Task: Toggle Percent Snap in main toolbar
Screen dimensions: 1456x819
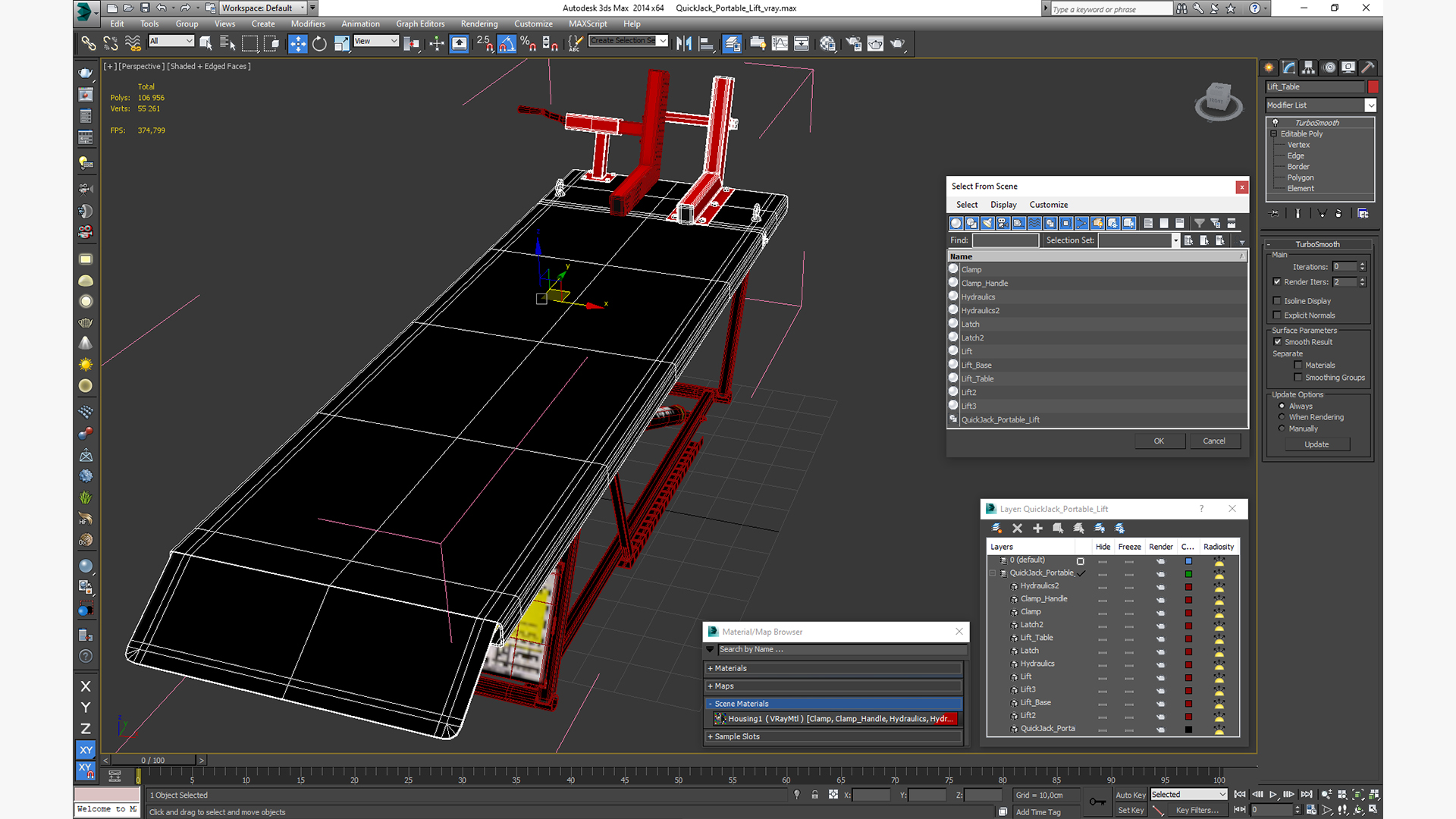Action: click(x=529, y=44)
